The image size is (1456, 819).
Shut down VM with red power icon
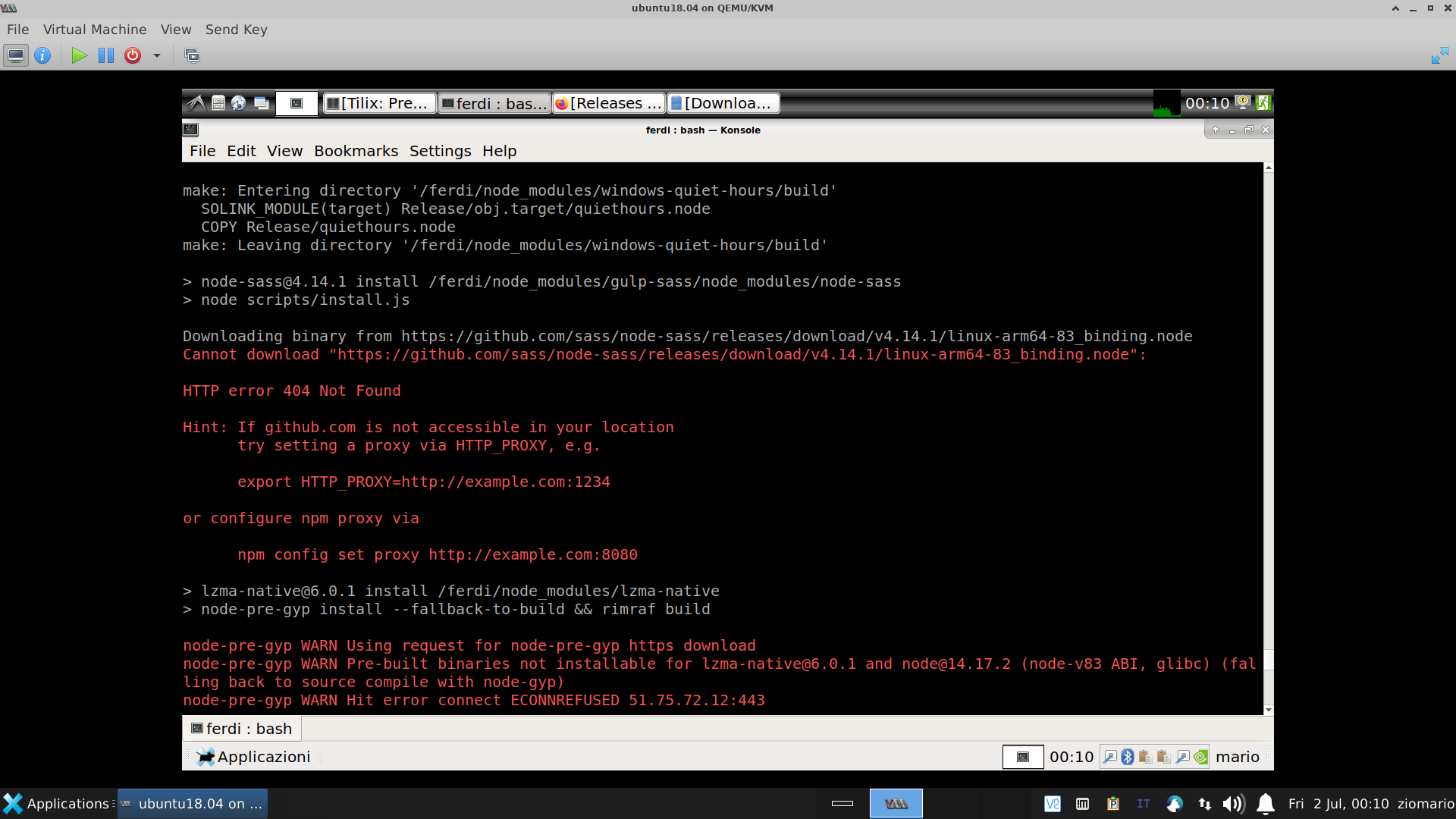(x=133, y=55)
